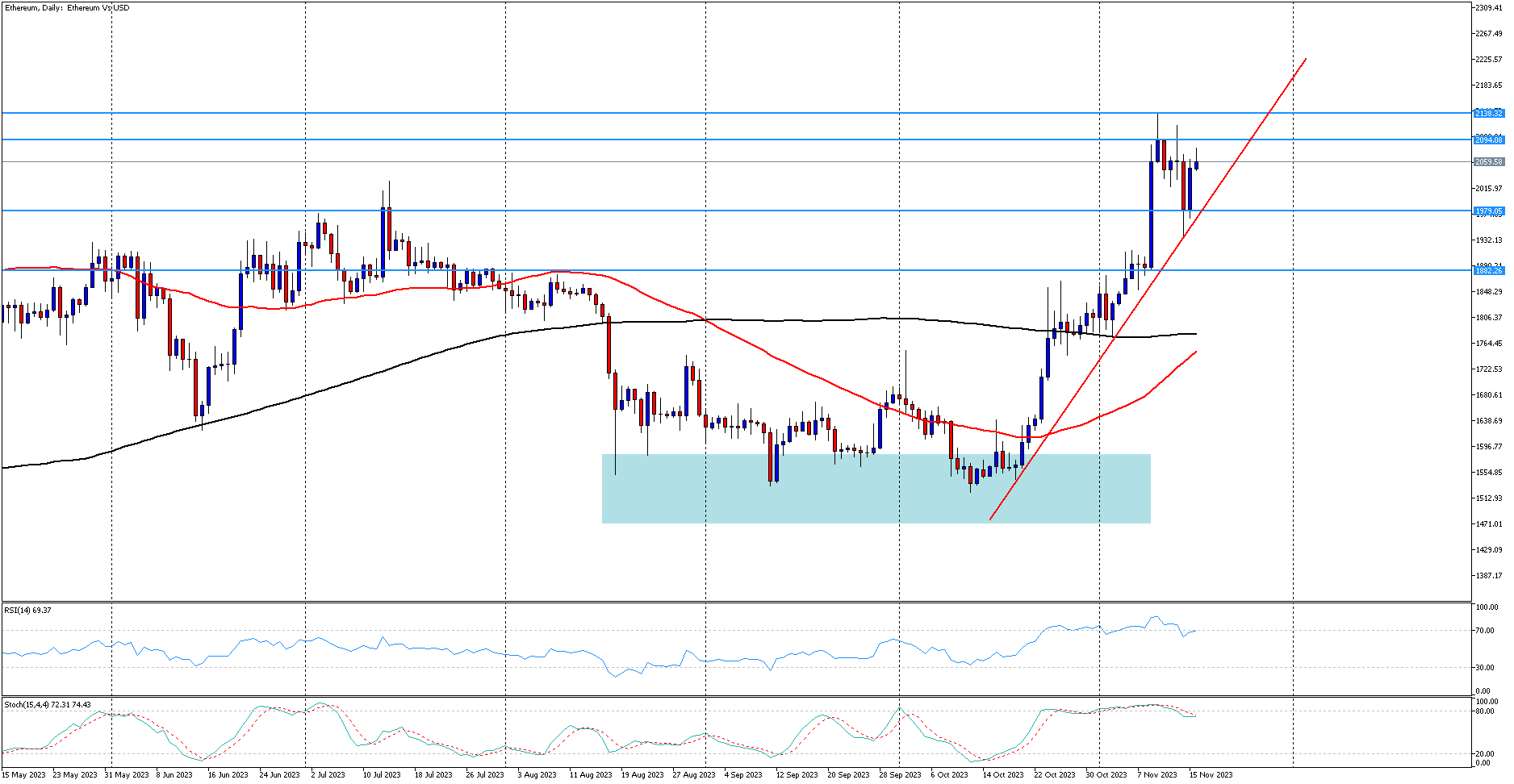Image resolution: width=1514 pixels, height=784 pixels.
Task: Click the grey 2059.58 current price tag
Action: tap(1489, 162)
